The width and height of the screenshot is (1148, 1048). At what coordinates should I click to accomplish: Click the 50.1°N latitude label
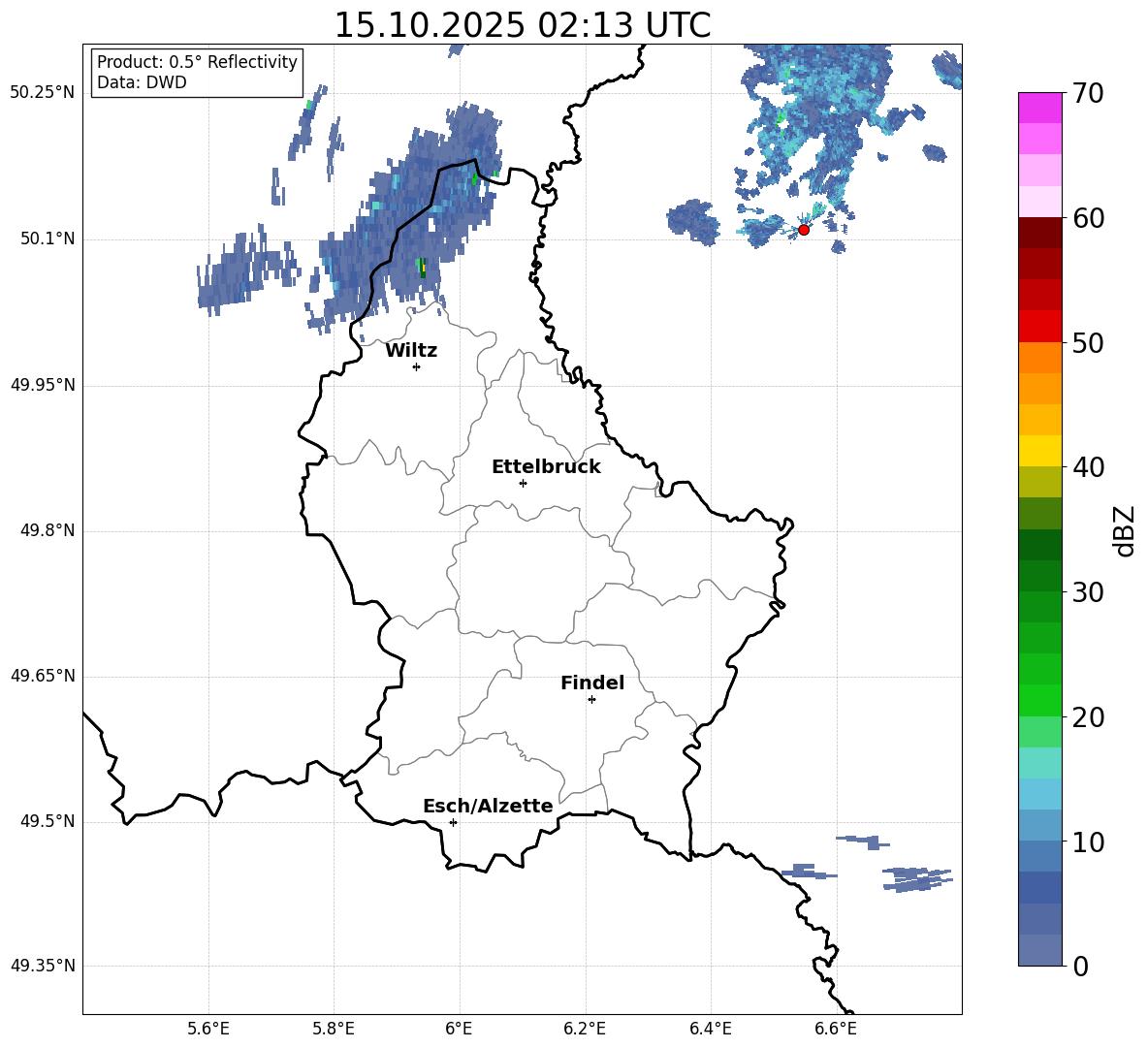(48, 239)
